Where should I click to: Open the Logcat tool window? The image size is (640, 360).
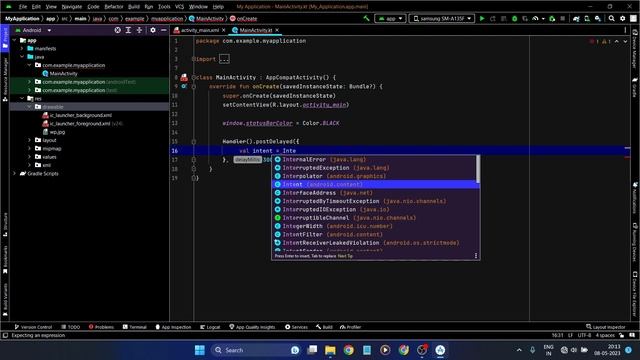click(210, 327)
